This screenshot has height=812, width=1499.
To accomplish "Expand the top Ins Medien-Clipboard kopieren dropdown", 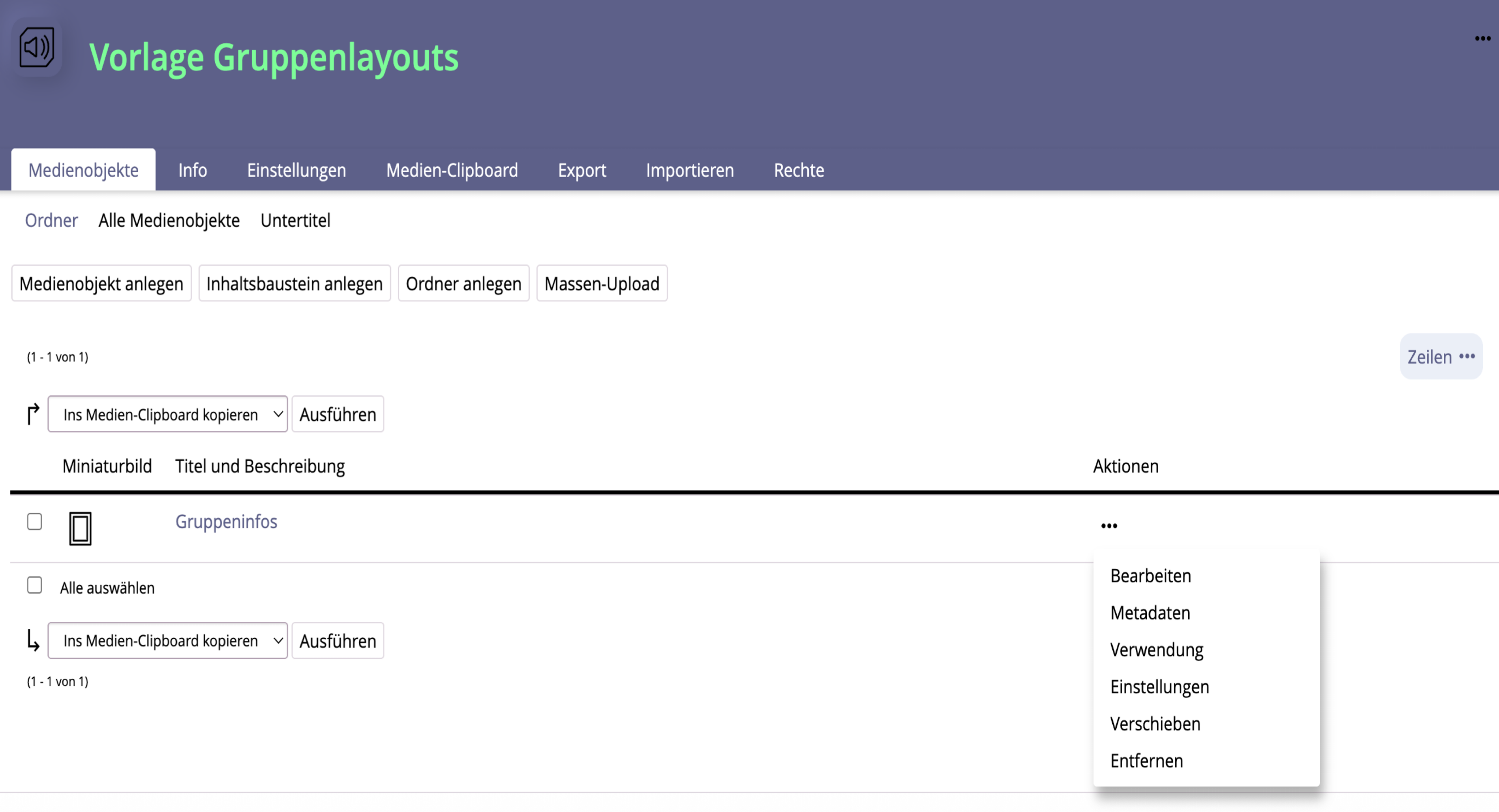I will point(167,414).
